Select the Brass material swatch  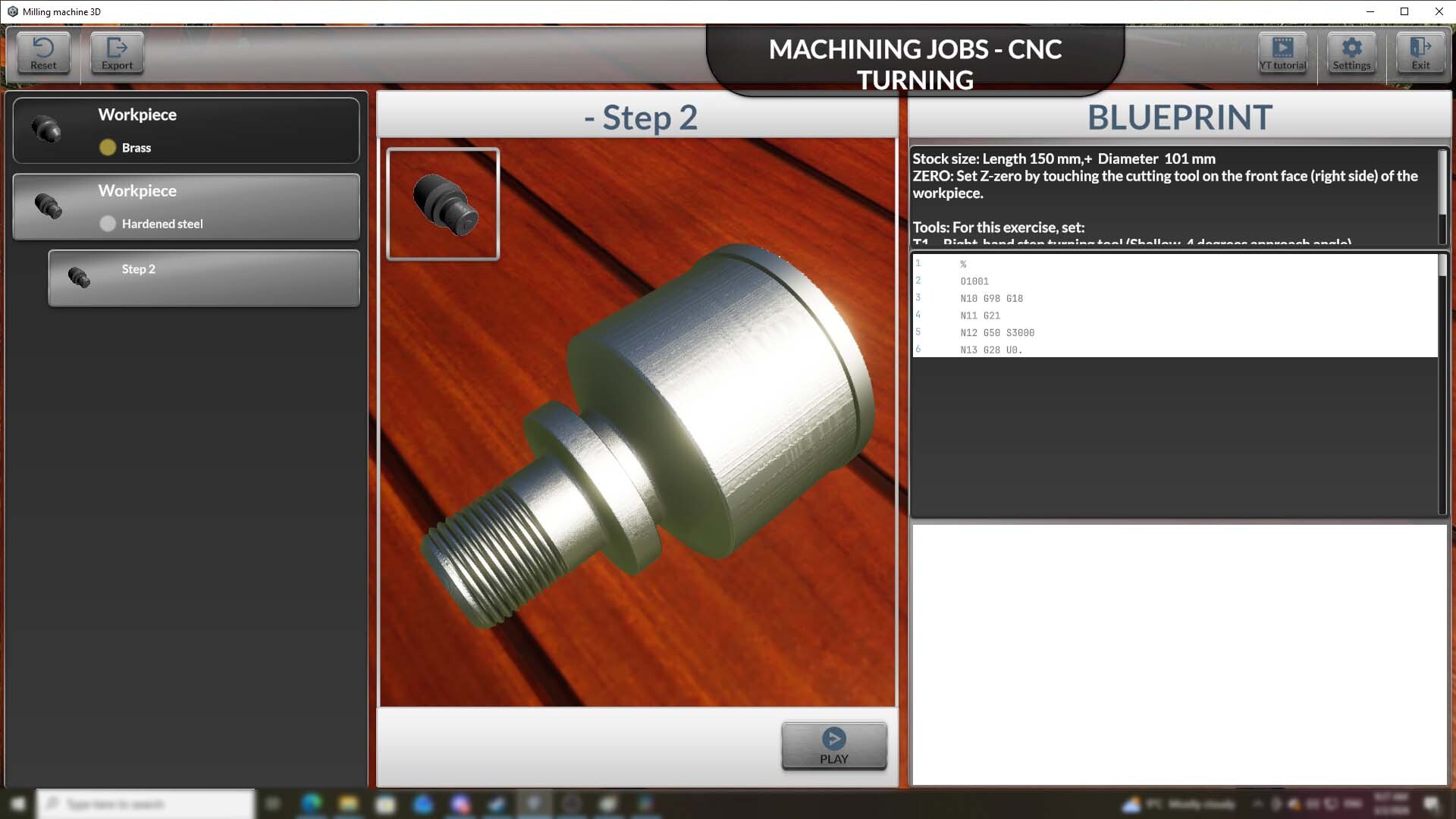point(108,148)
